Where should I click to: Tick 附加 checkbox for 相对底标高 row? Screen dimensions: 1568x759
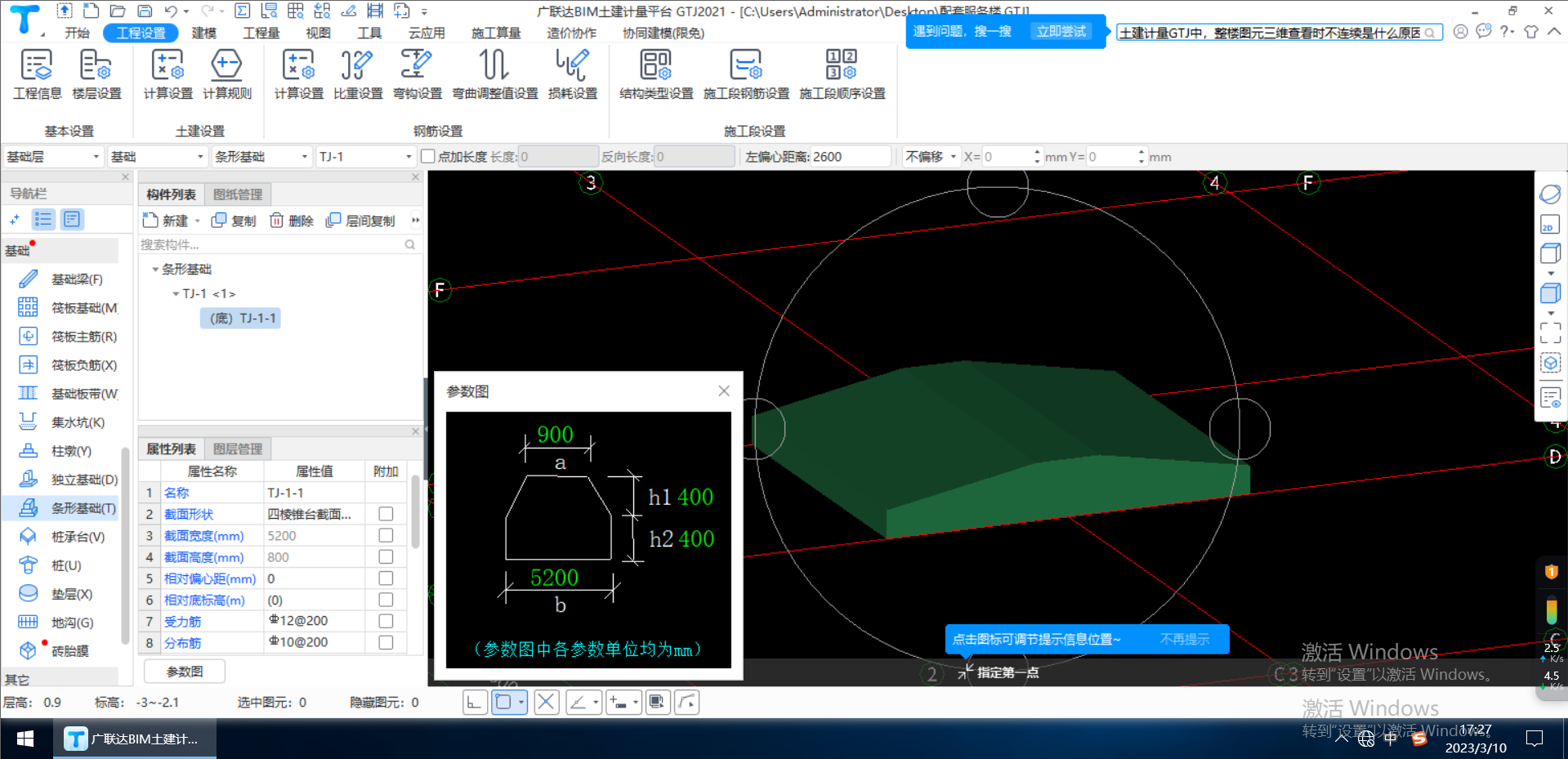click(x=386, y=600)
